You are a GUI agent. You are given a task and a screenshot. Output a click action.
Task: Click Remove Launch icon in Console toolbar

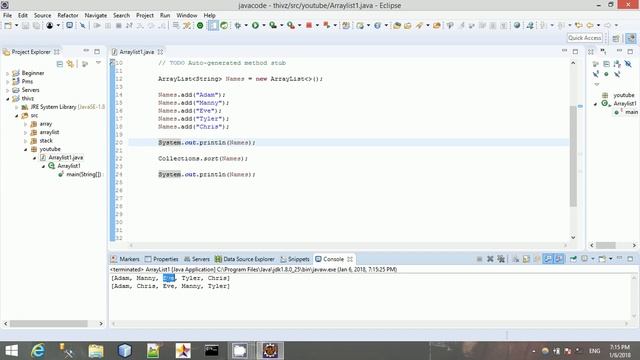click(x=490, y=259)
